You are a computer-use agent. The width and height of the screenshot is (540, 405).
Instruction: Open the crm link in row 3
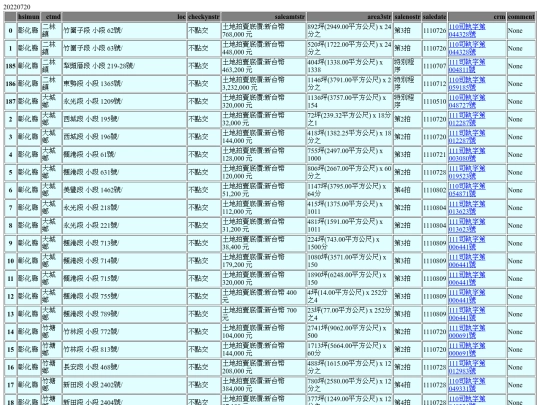pyautogui.click(x=467, y=137)
